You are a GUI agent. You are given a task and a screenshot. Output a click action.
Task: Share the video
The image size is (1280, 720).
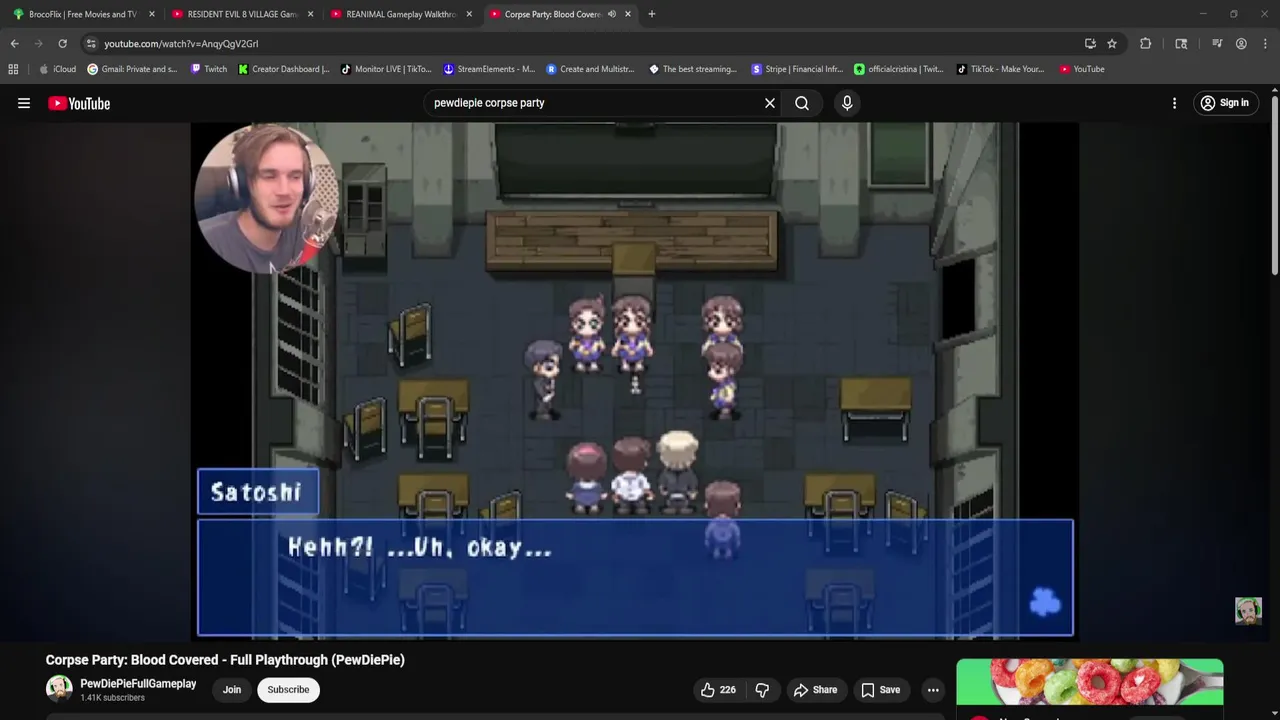pyautogui.click(x=815, y=690)
